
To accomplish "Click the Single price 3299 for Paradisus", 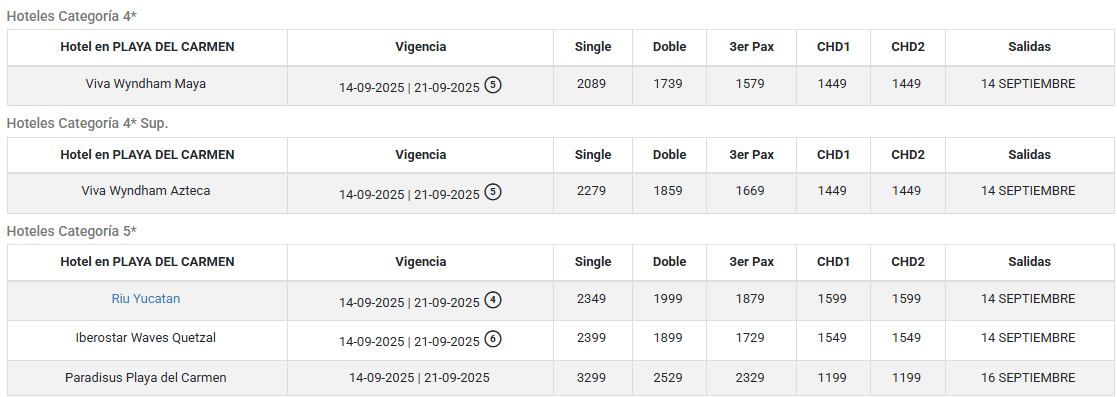I will 591,377.
